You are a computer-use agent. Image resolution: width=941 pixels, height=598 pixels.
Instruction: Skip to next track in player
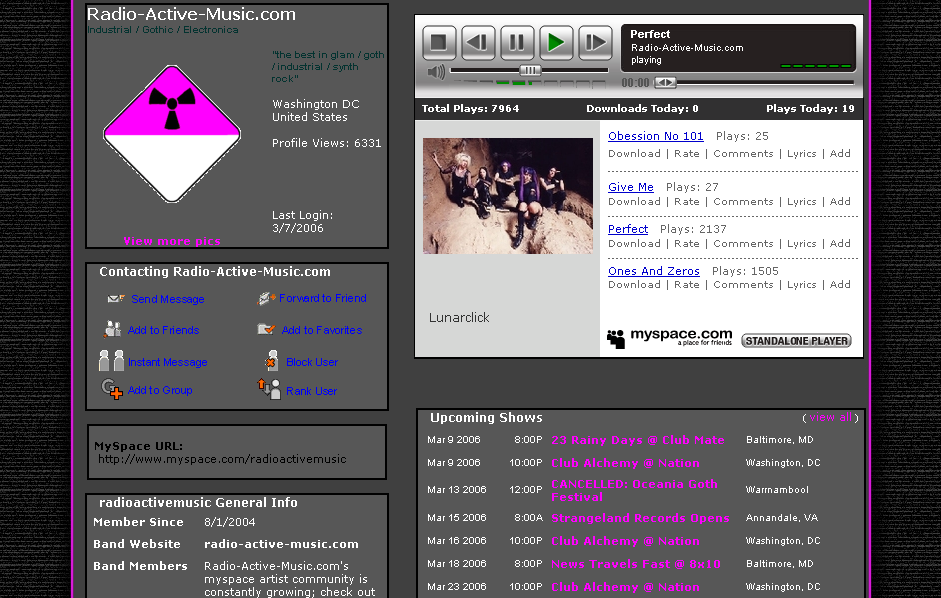coord(595,42)
